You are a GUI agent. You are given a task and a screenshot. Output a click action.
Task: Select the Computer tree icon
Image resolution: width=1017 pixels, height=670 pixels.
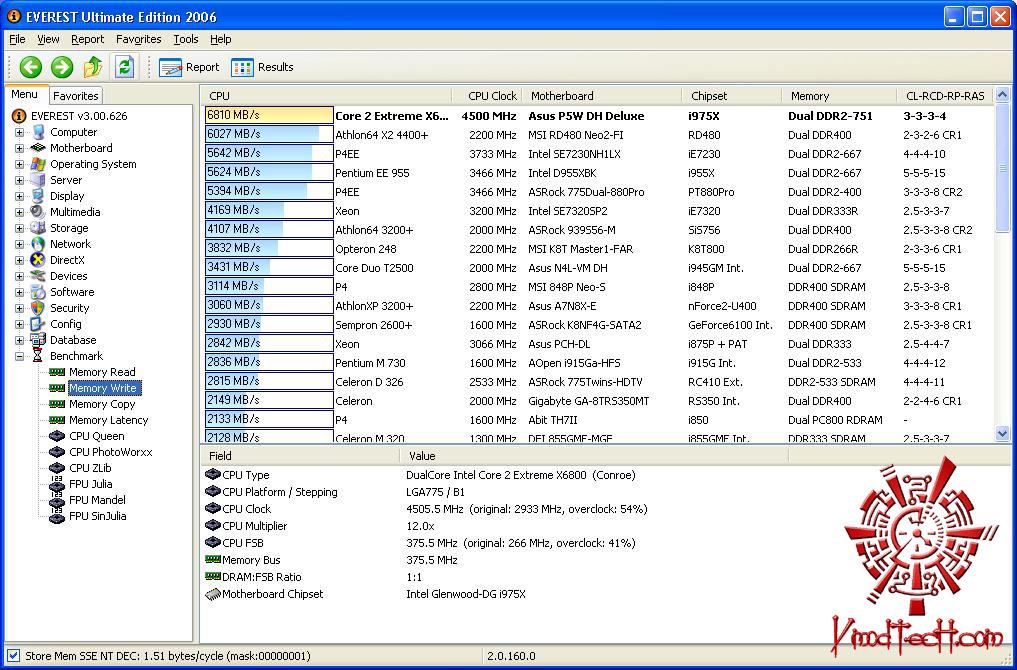[38, 132]
